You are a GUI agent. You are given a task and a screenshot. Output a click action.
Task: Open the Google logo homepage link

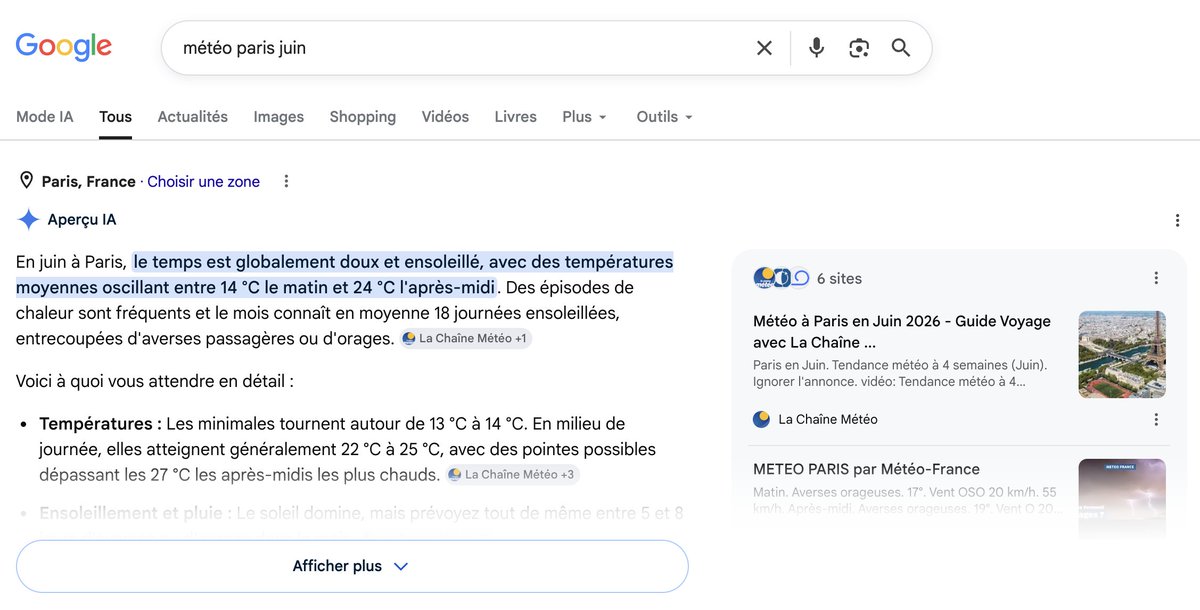(63, 47)
